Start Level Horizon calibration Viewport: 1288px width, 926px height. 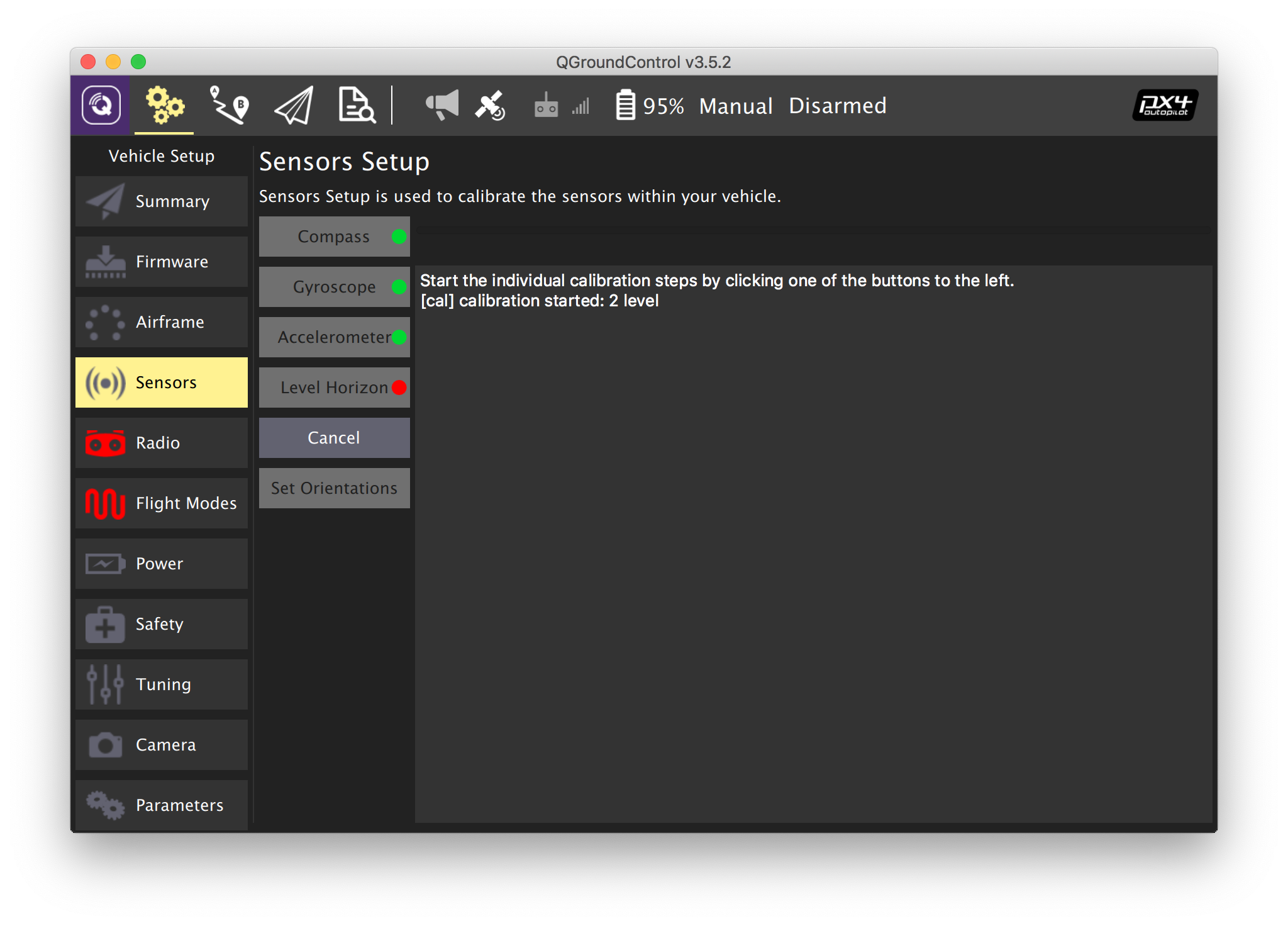[x=335, y=388]
